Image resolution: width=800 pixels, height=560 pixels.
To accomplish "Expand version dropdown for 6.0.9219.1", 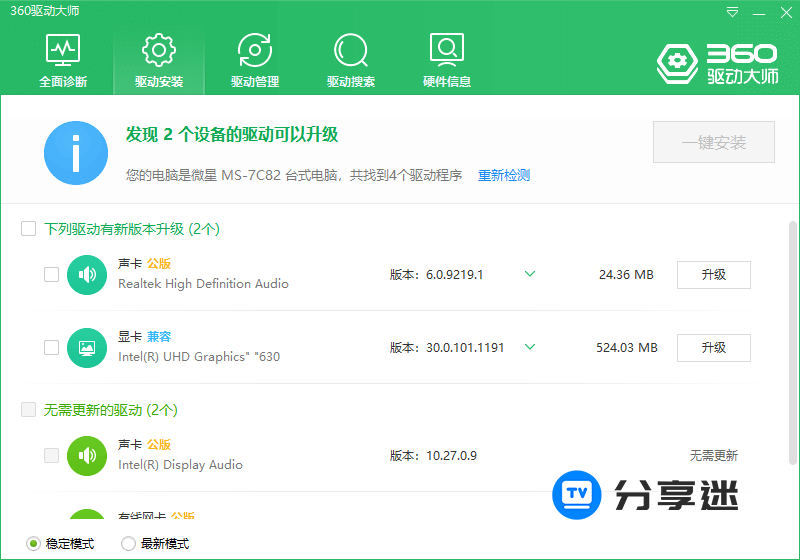I will click(530, 274).
